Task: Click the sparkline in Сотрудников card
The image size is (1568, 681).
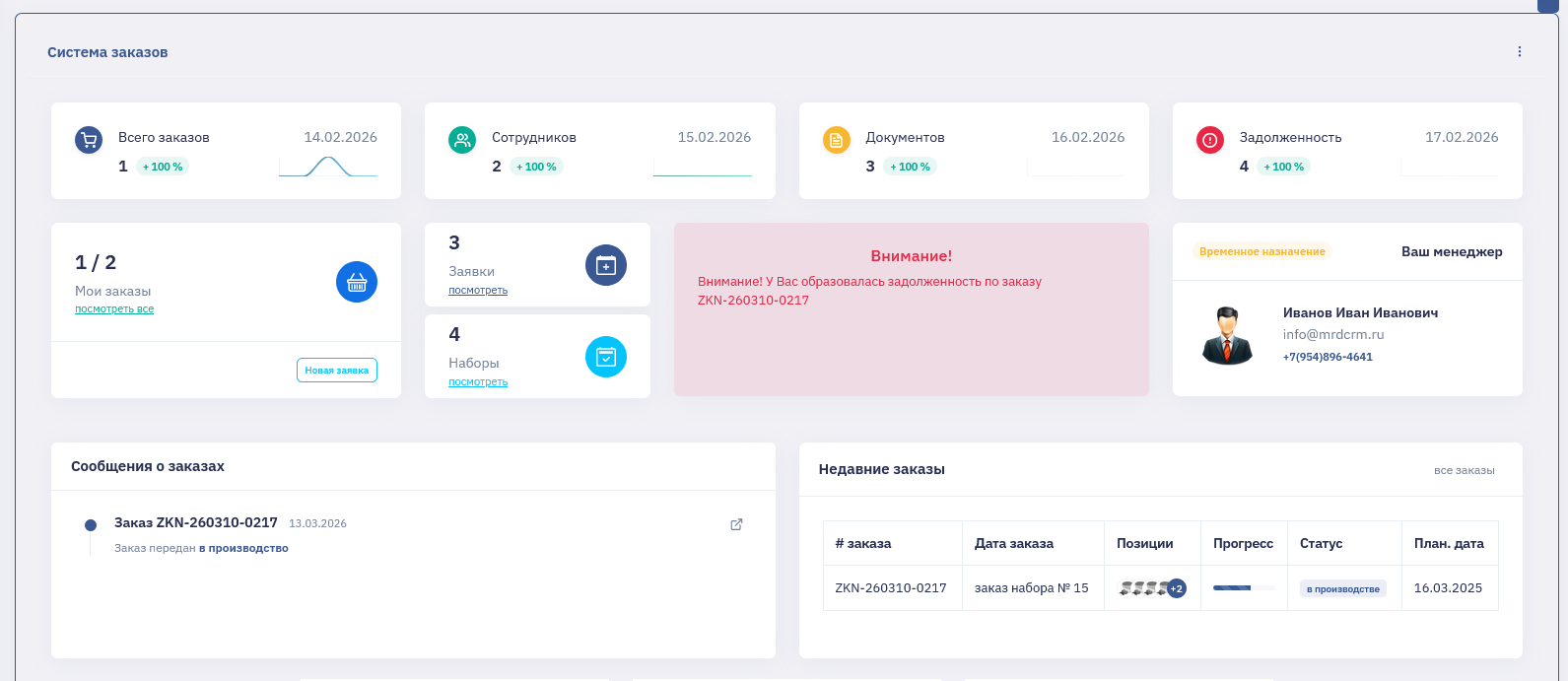Action: click(x=702, y=167)
